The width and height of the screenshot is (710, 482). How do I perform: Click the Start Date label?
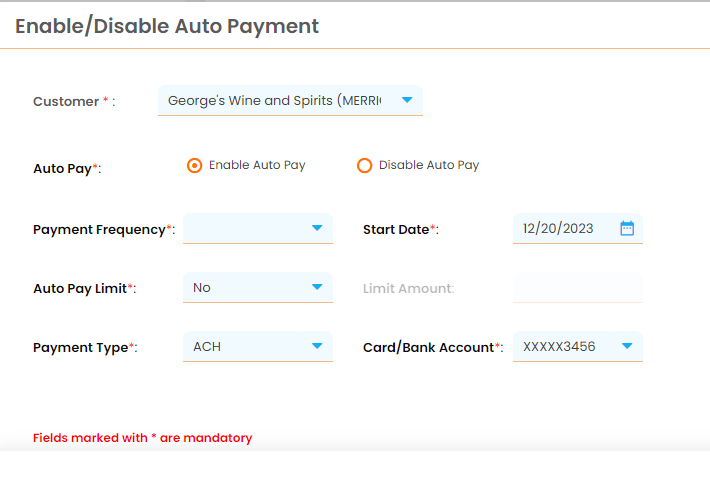coord(401,230)
